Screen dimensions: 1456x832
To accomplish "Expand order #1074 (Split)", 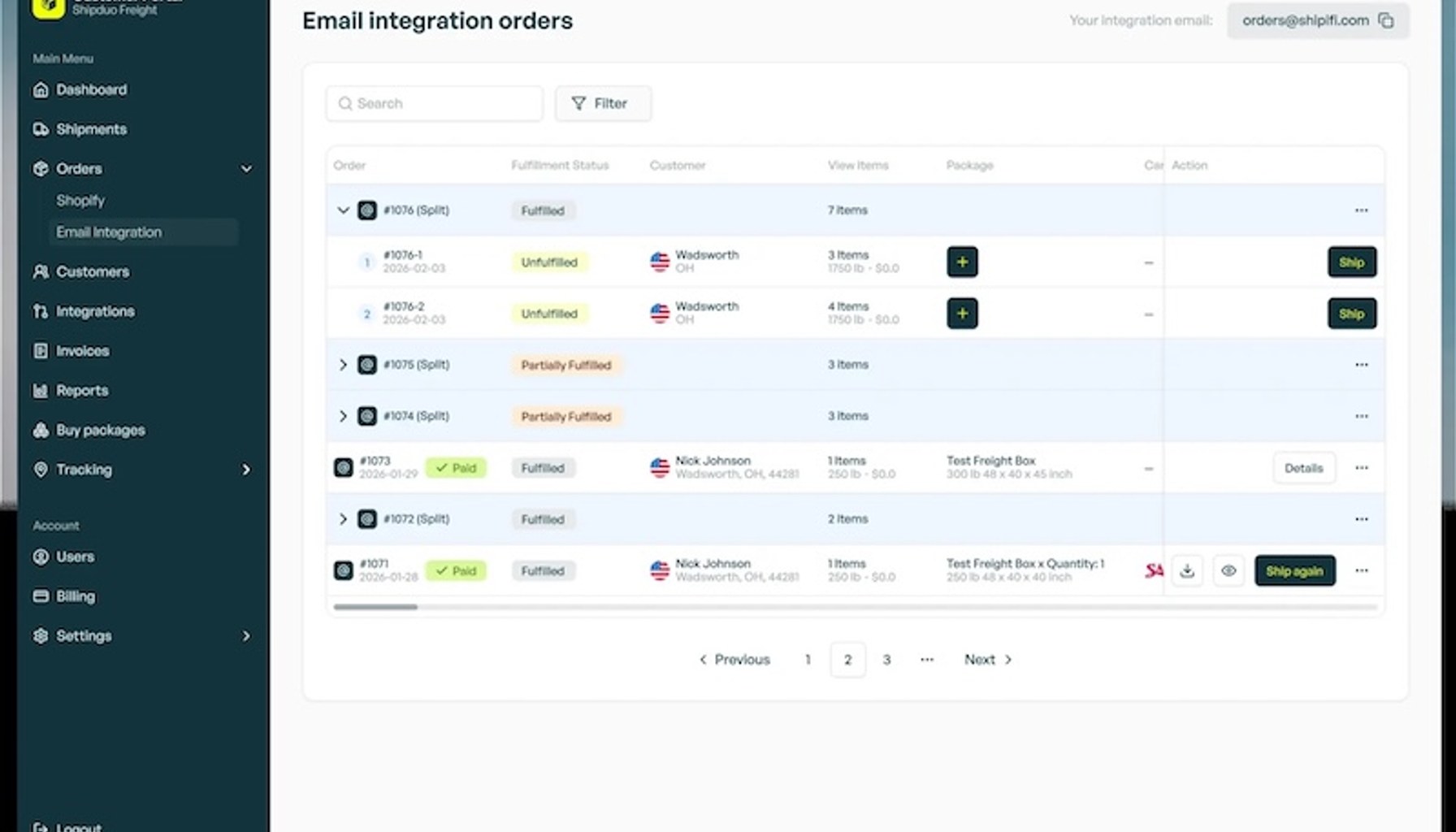I will (343, 416).
